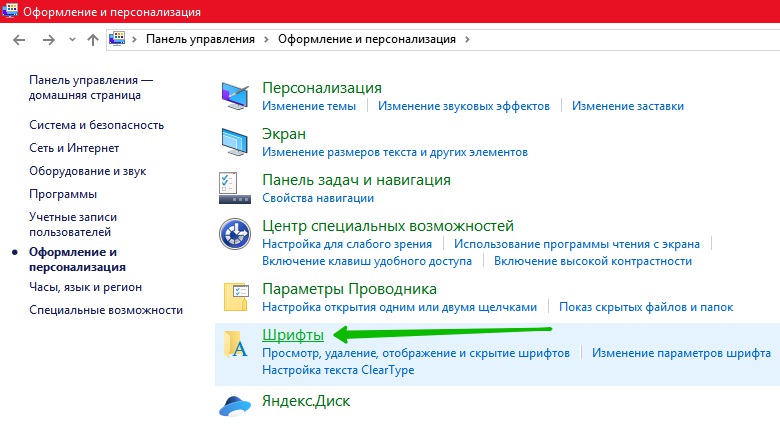Click Изменение размеров текста и других элементов
Image resolution: width=780 pixels, height=436 pixels.
[395, 152]
